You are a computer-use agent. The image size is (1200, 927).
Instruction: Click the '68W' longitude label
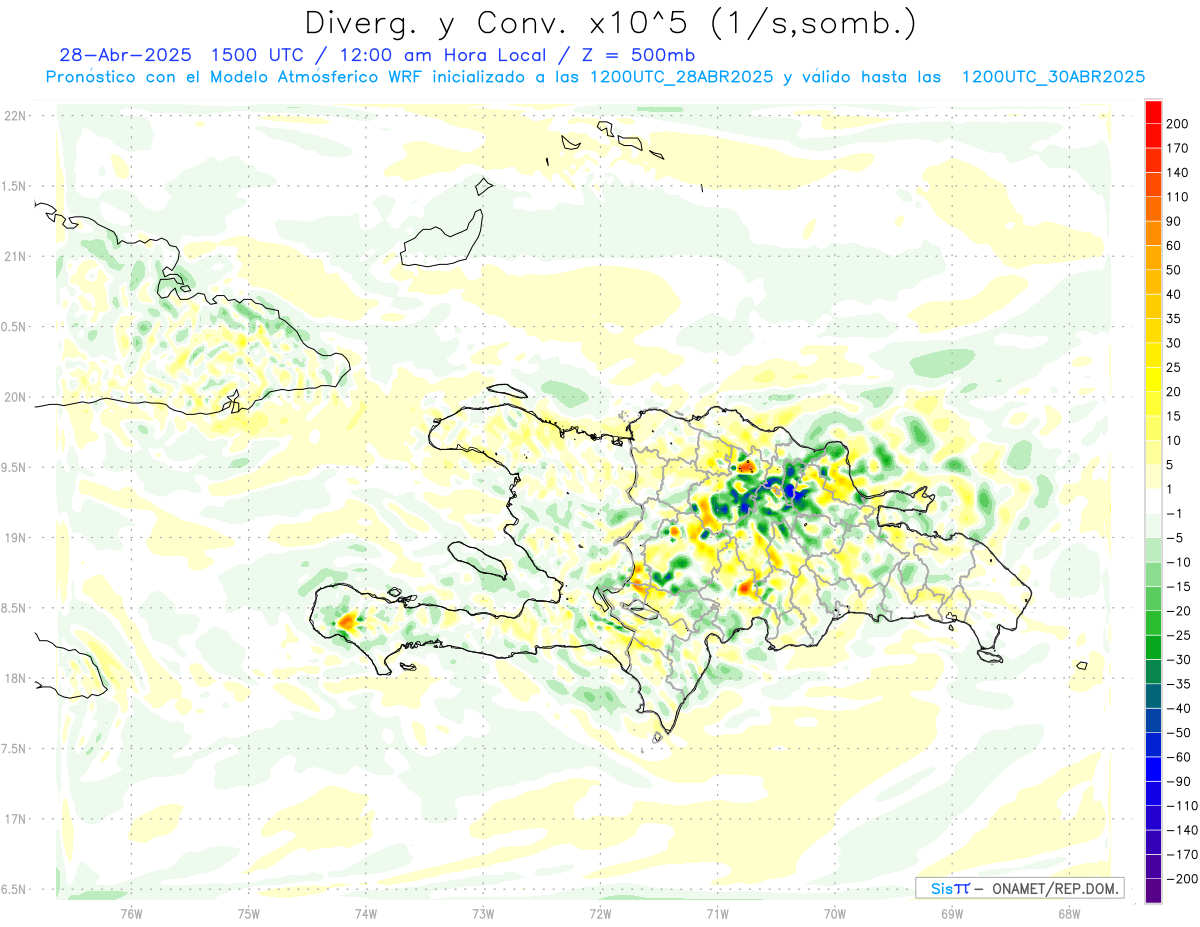(x=1069, y=913)
